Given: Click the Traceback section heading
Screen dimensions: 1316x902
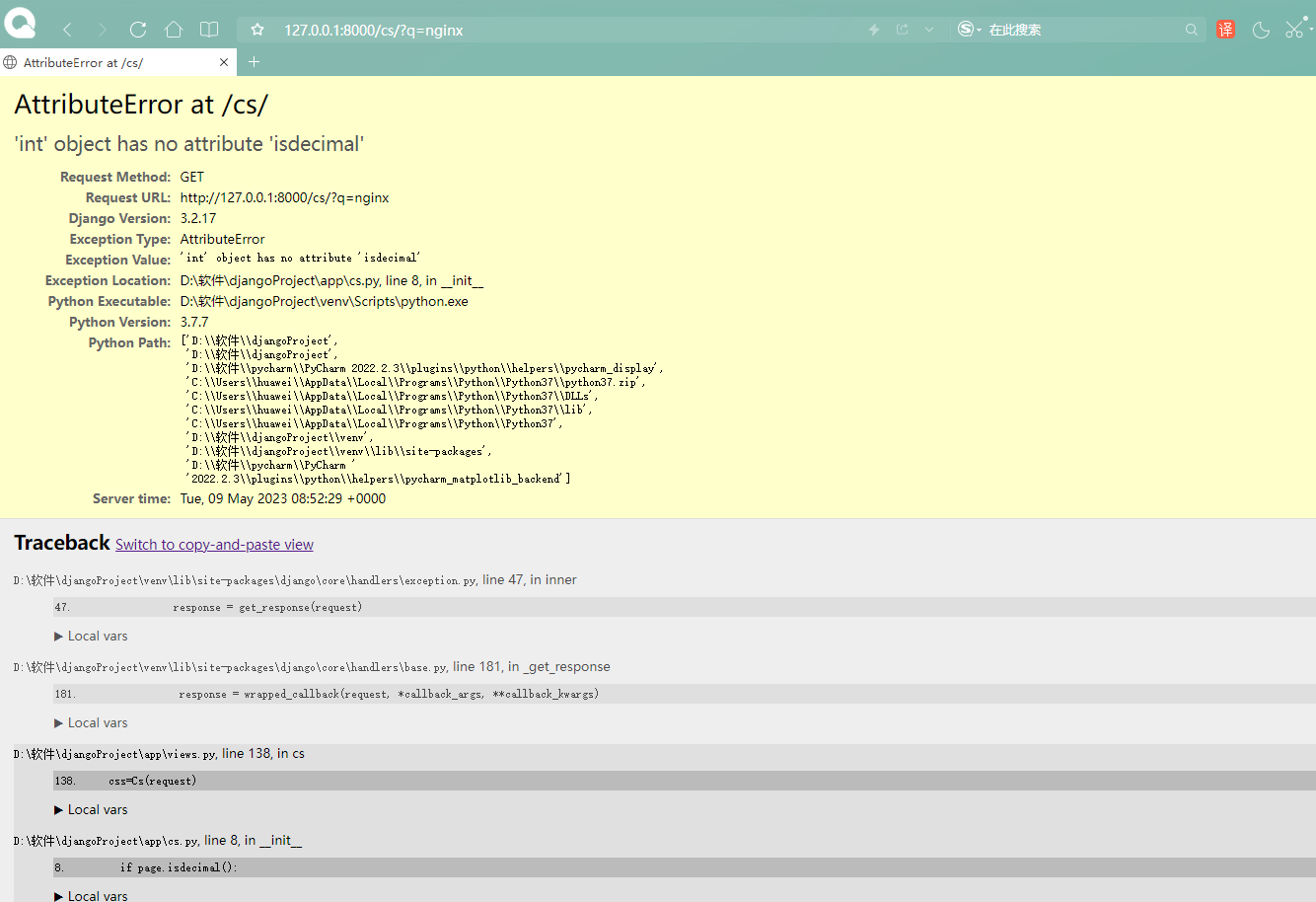Looking at the screenshot, I should point(62,543).
